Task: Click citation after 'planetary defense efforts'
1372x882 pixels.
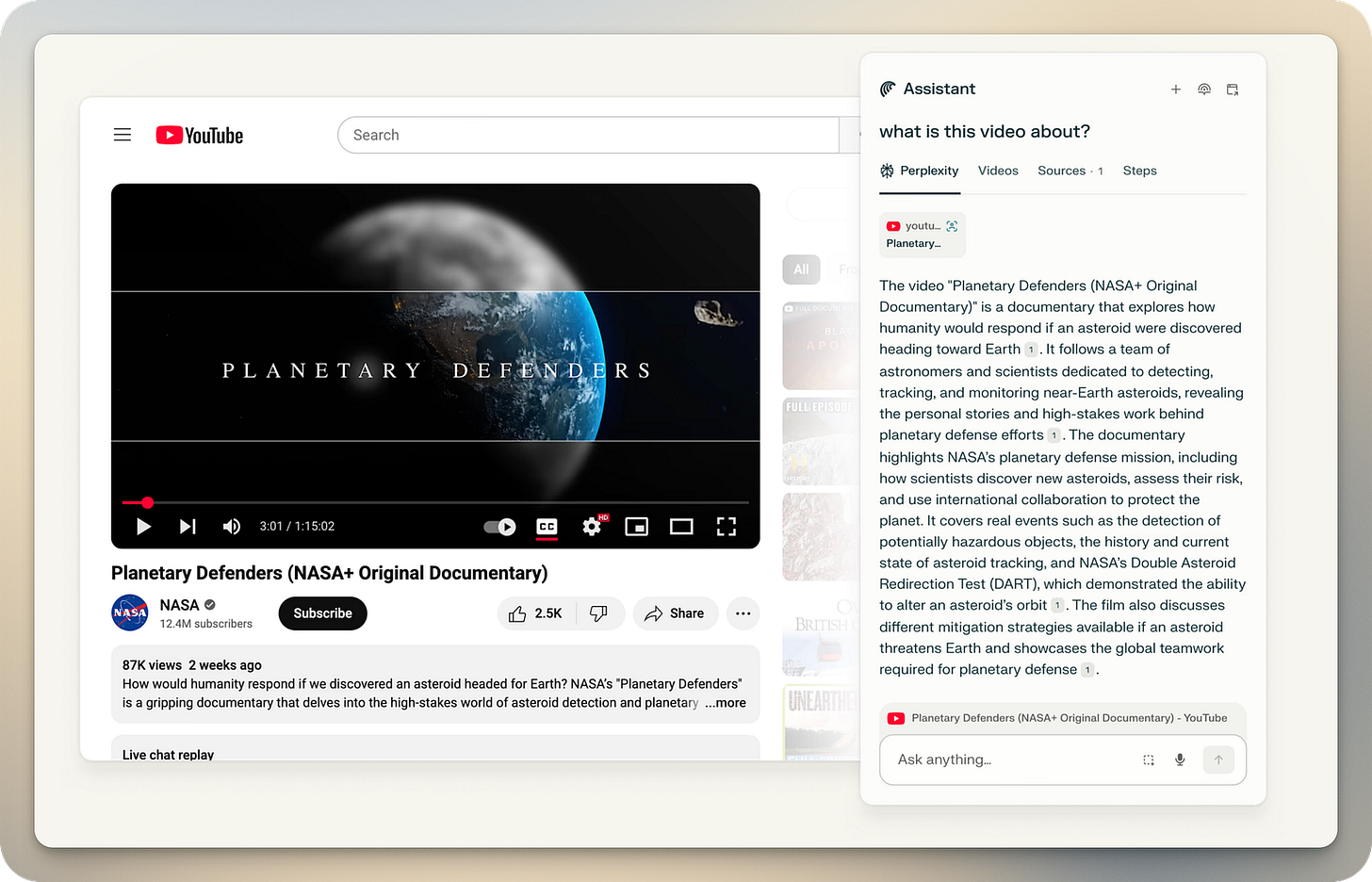Action: pyautogui.click(x=1054, y=435)
